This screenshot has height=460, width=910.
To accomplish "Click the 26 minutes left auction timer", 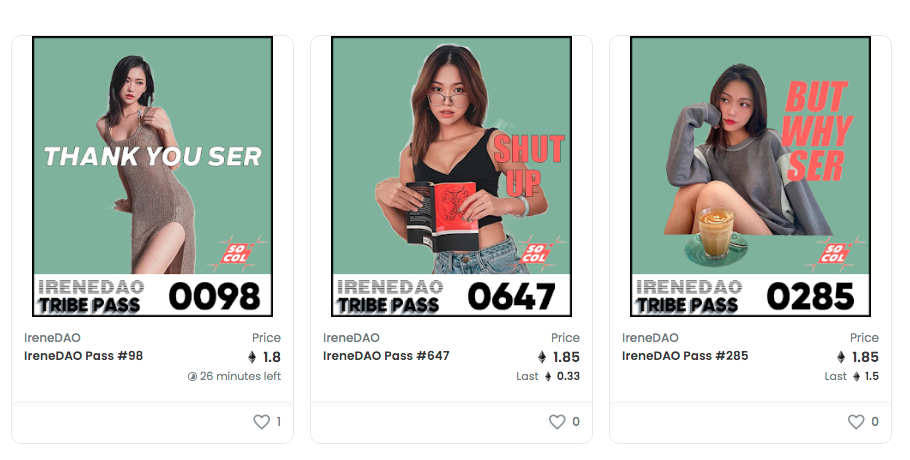I will (235, 376).
